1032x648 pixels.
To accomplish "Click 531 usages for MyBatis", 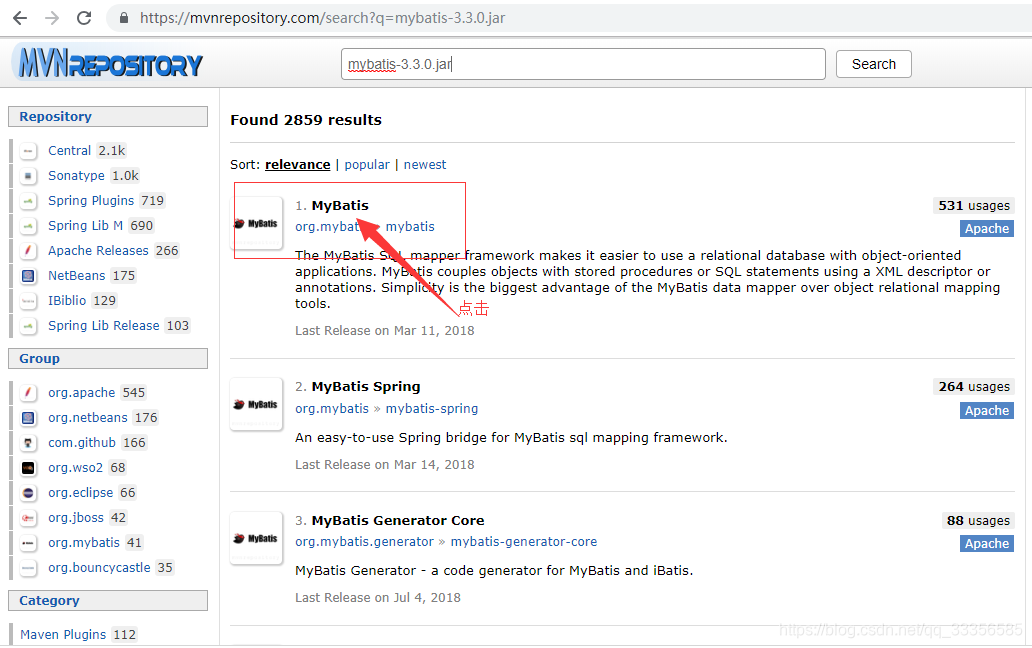I will tap(974, 206).
